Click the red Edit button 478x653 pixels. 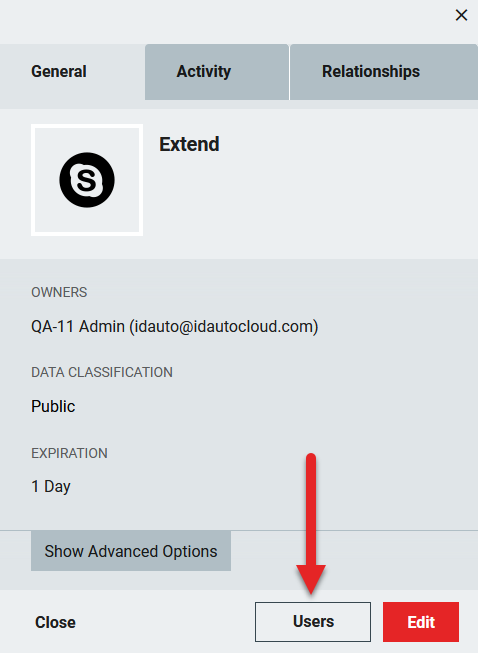(x=421, y=622)
